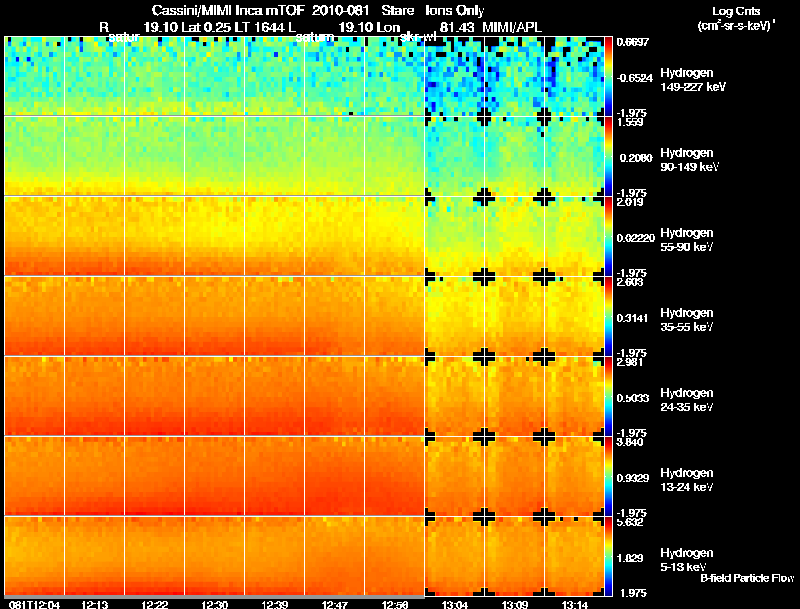Click the '0.6697' colorbar maximum value
This screenshot has width=800, height=609.
pos(633,42)
